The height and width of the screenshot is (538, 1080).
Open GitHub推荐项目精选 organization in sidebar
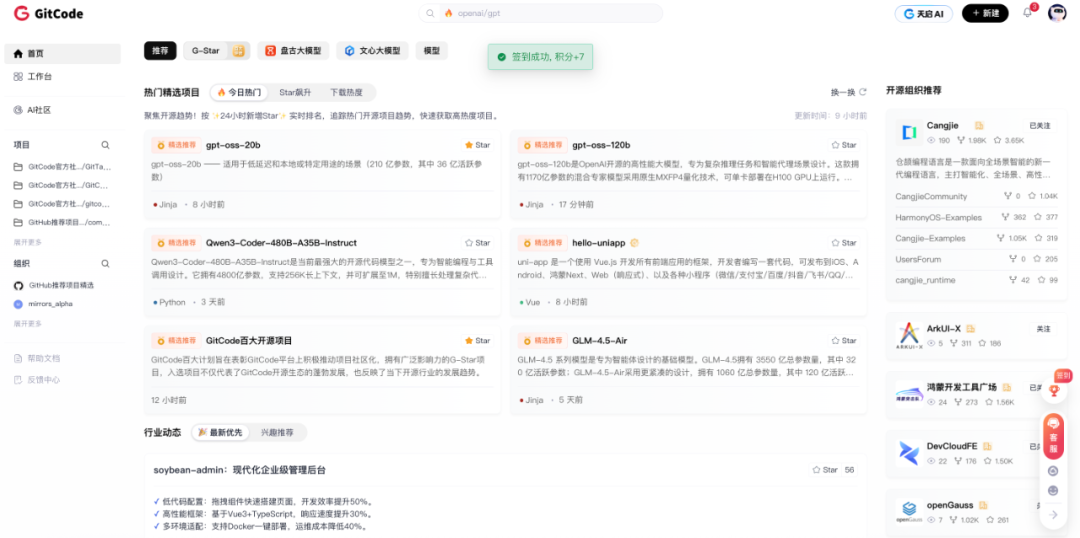pyautogui.click(x=61, y=285)
